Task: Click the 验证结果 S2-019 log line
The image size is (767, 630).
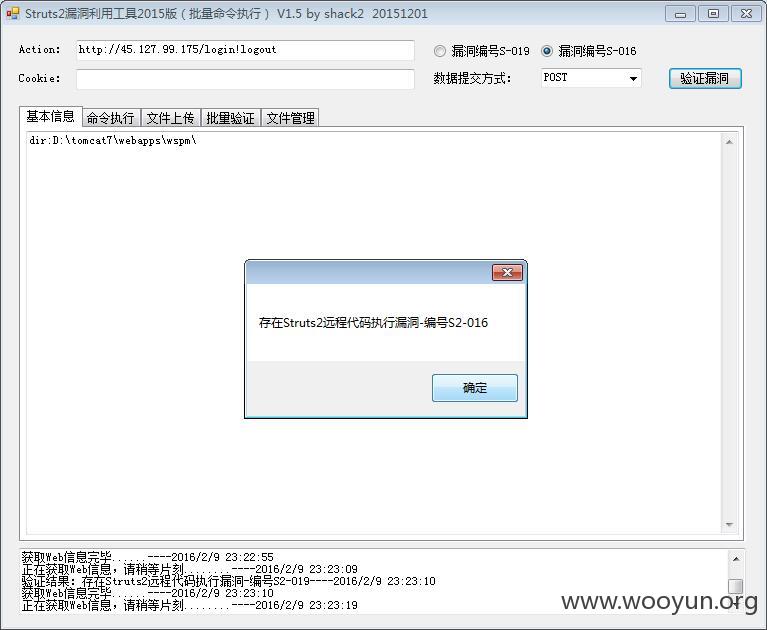Action: 228,581
